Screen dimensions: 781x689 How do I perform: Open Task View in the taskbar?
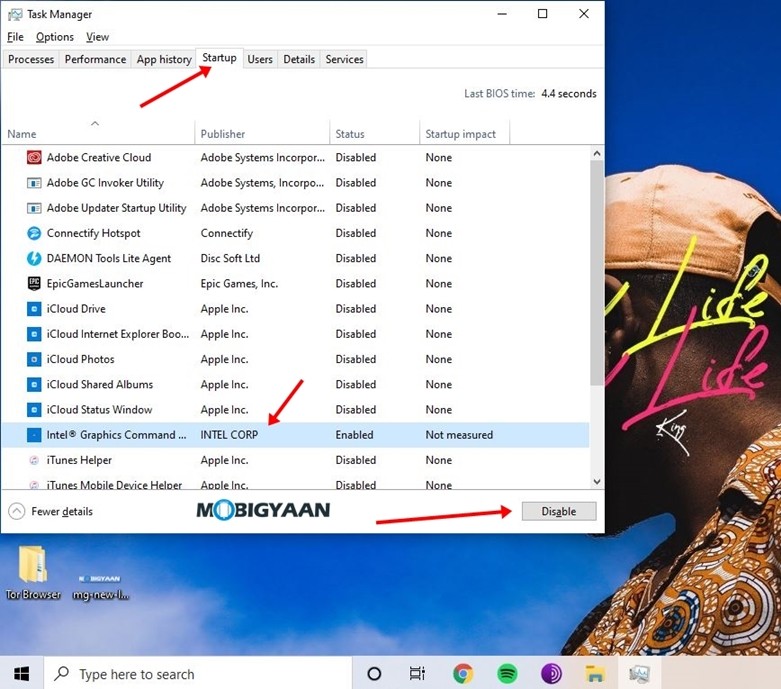click(417, 674)
